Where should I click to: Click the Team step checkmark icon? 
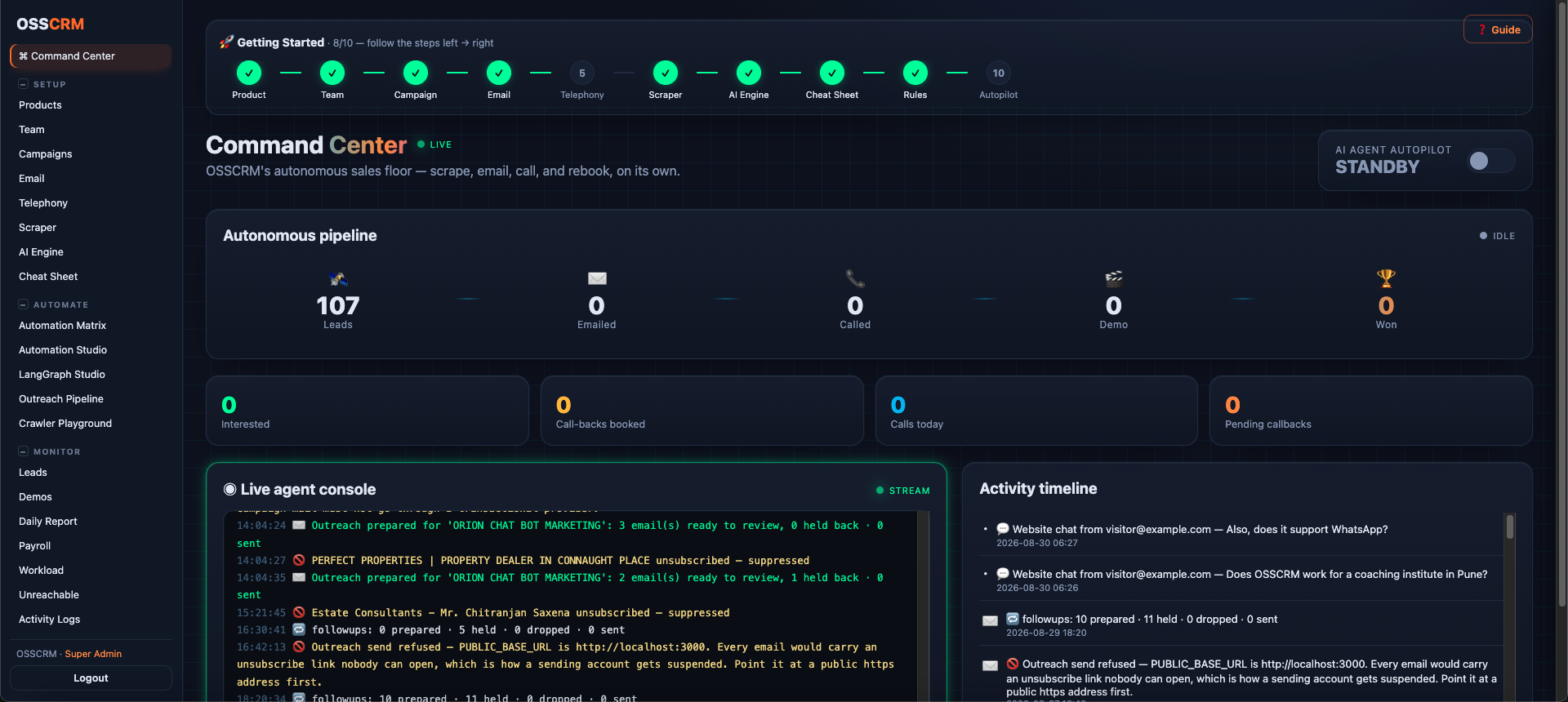[x=332, y=73]
